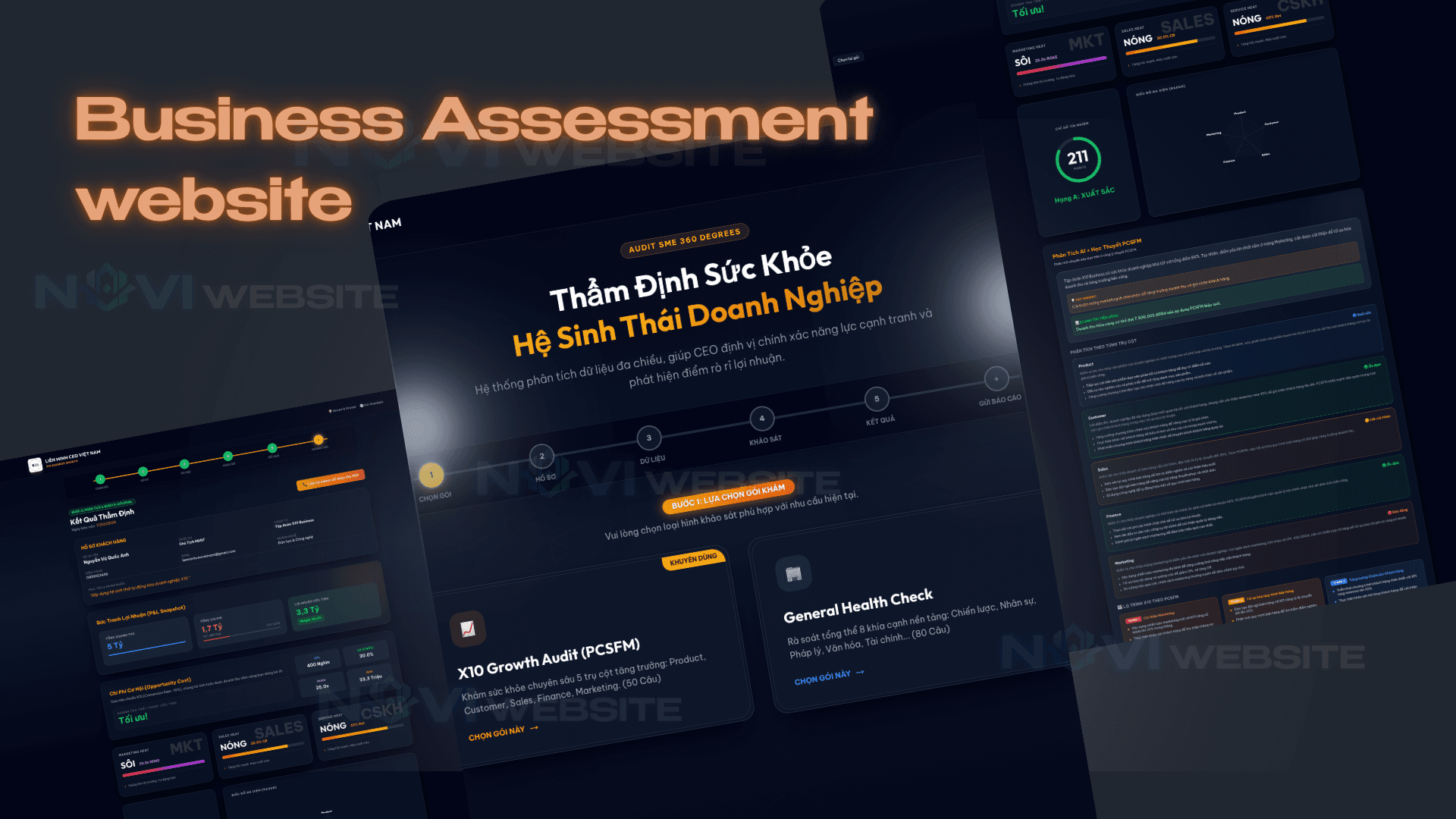Click the 400 Nghìn CPL metric tile
1456x819 pixels.
(318, 662)
